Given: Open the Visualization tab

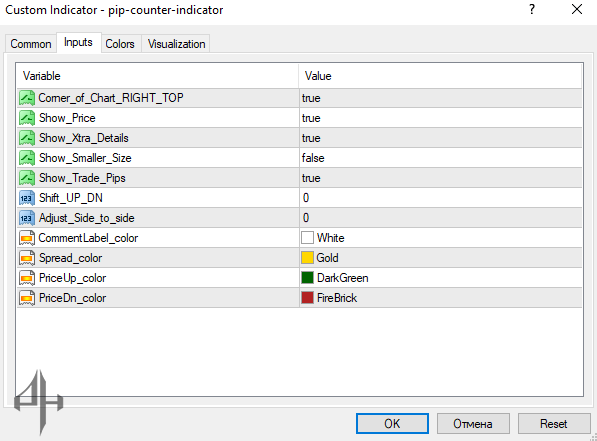Looking at the screenshot, I should point(176,44).
